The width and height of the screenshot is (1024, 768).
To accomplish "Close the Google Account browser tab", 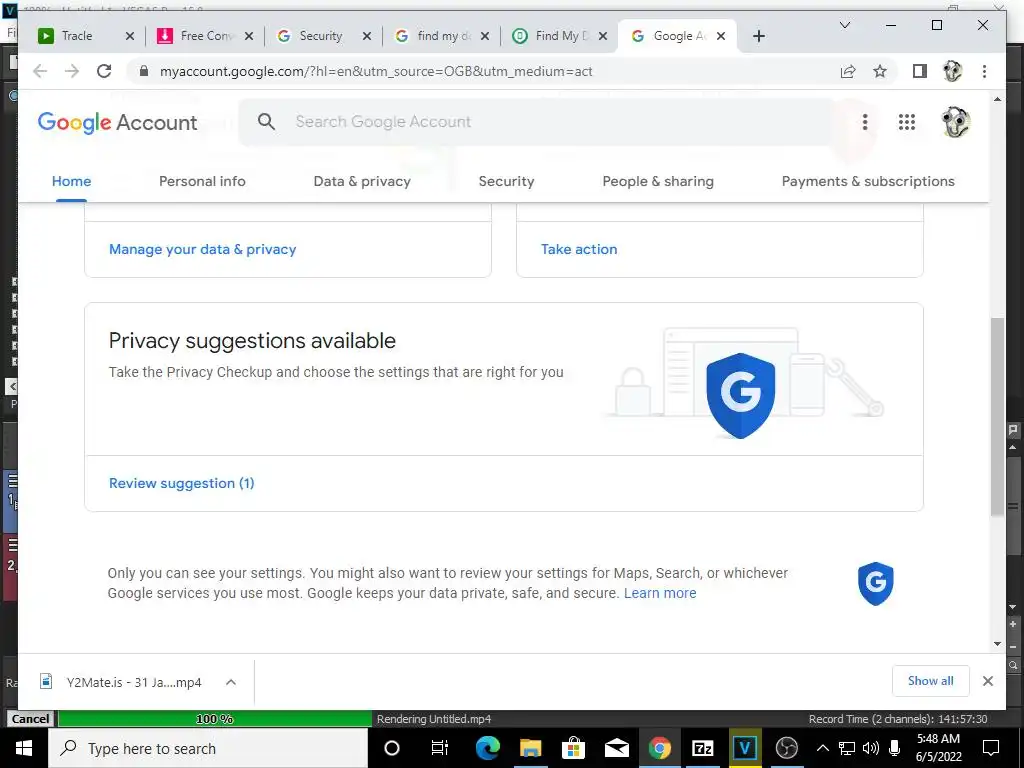I will [x=721, y=36].
